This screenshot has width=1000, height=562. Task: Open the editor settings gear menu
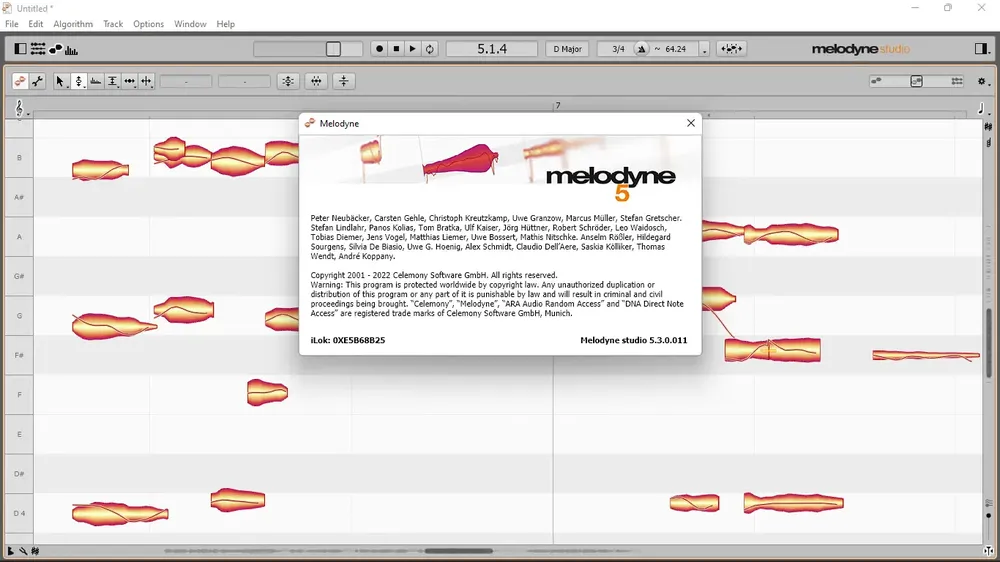(983, 82)
